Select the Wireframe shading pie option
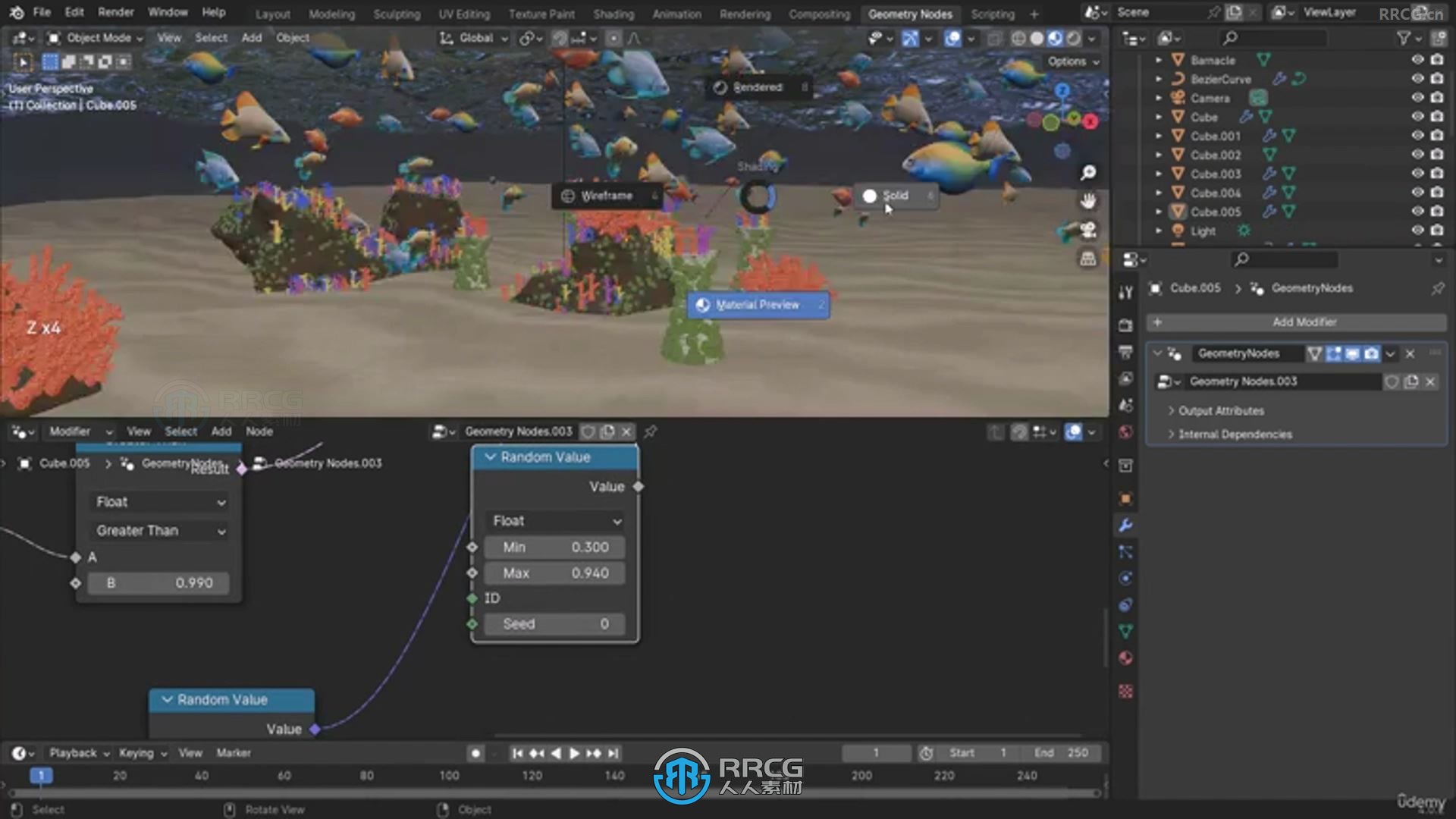The height and width of the screenshot is (819, 1456). (607, 196)
